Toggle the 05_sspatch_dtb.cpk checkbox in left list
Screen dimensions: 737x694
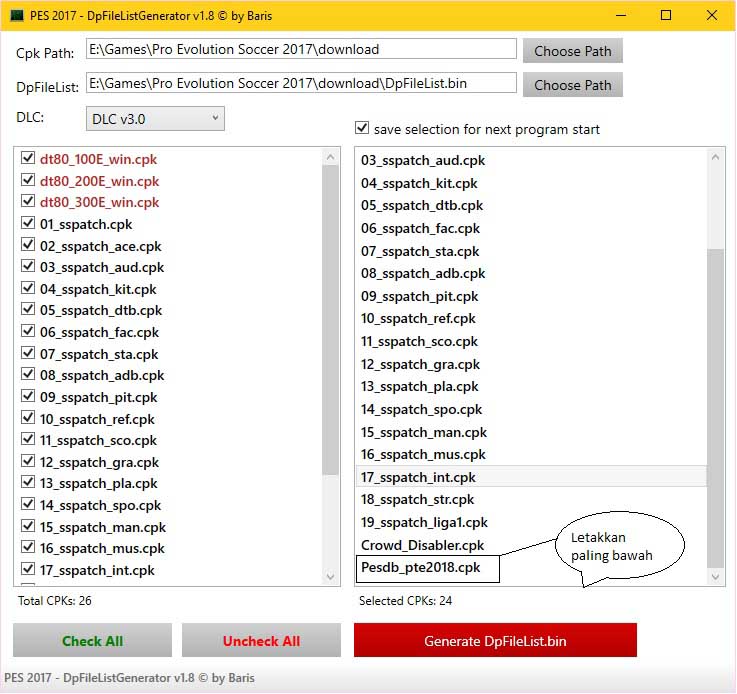coord(28,309)
